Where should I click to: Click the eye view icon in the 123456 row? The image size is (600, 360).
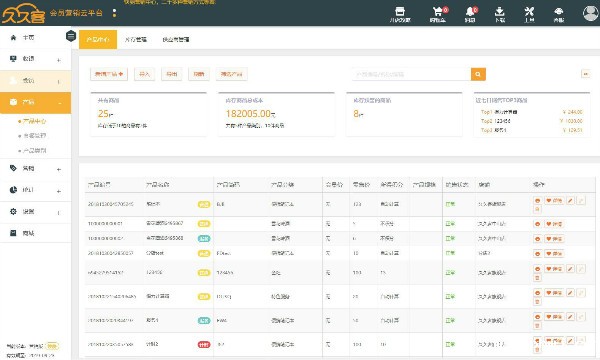(537, 269)
